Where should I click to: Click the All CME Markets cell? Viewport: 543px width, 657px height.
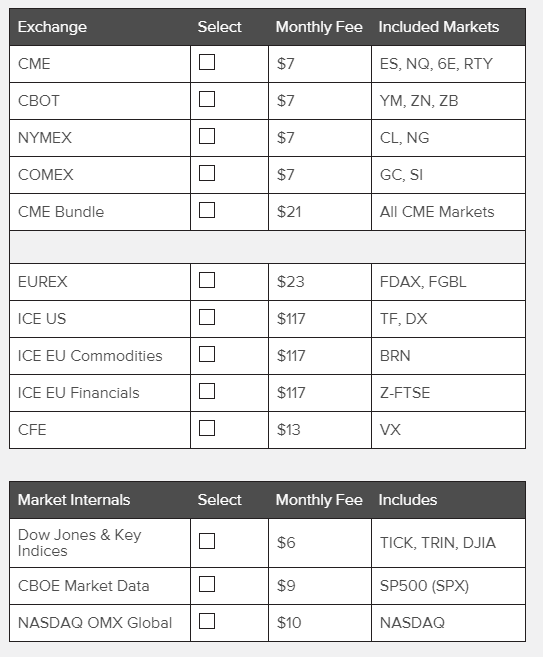pyautogui.click(x=448, y=212)
